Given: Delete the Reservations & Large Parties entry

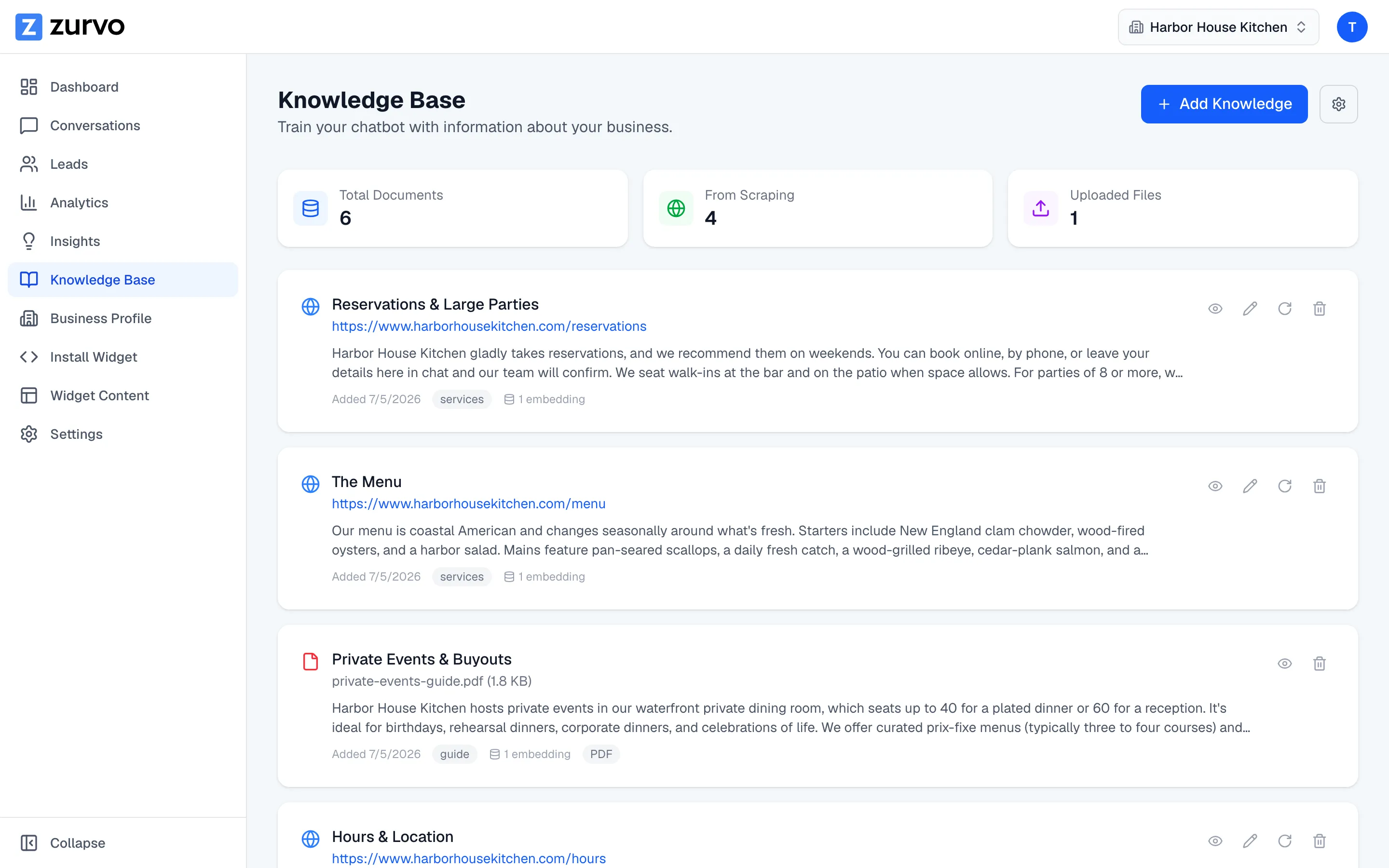Looking at the screenshot, I should pos(1320,309).
